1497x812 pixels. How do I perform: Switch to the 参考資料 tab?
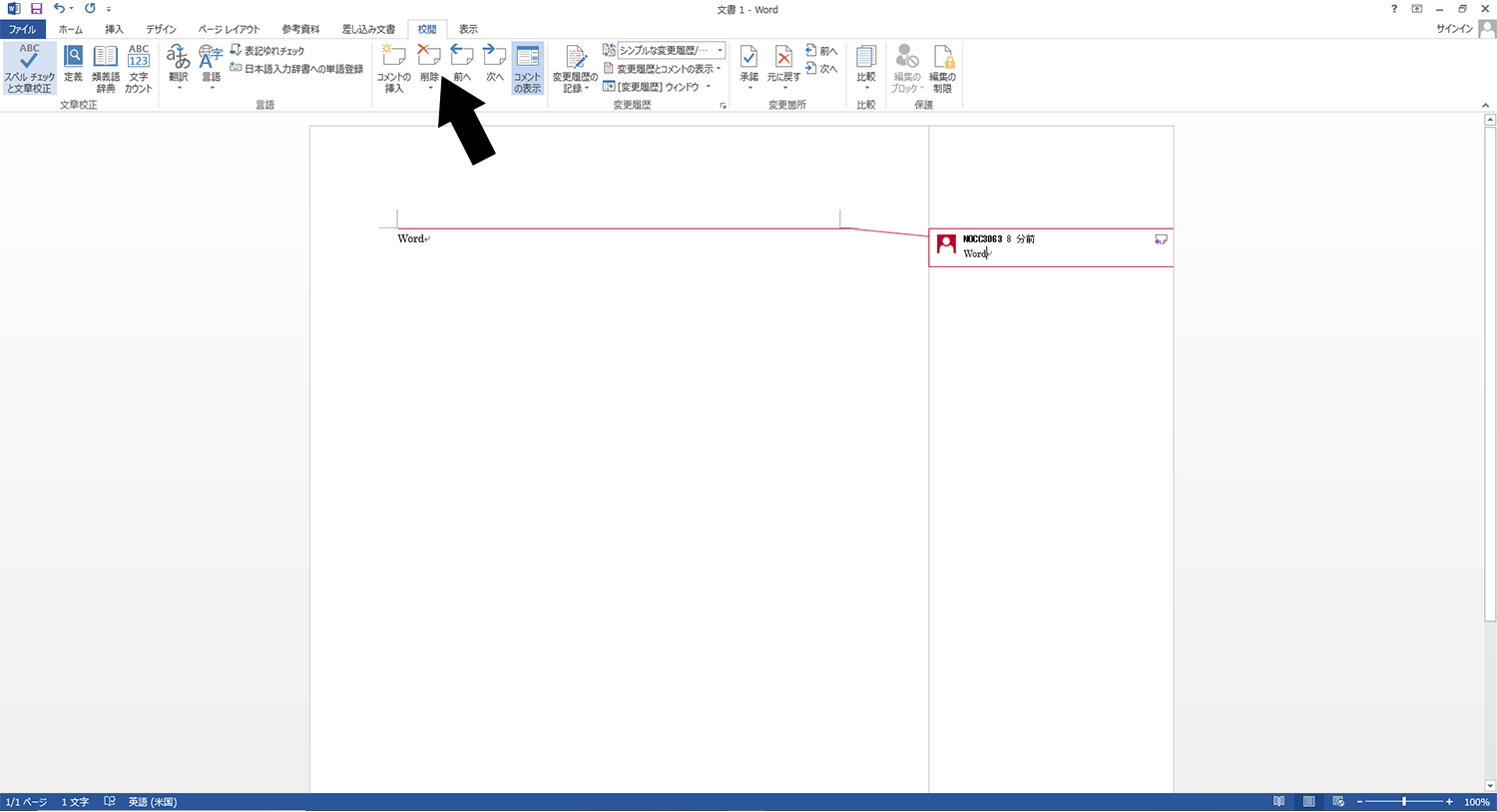300,29
